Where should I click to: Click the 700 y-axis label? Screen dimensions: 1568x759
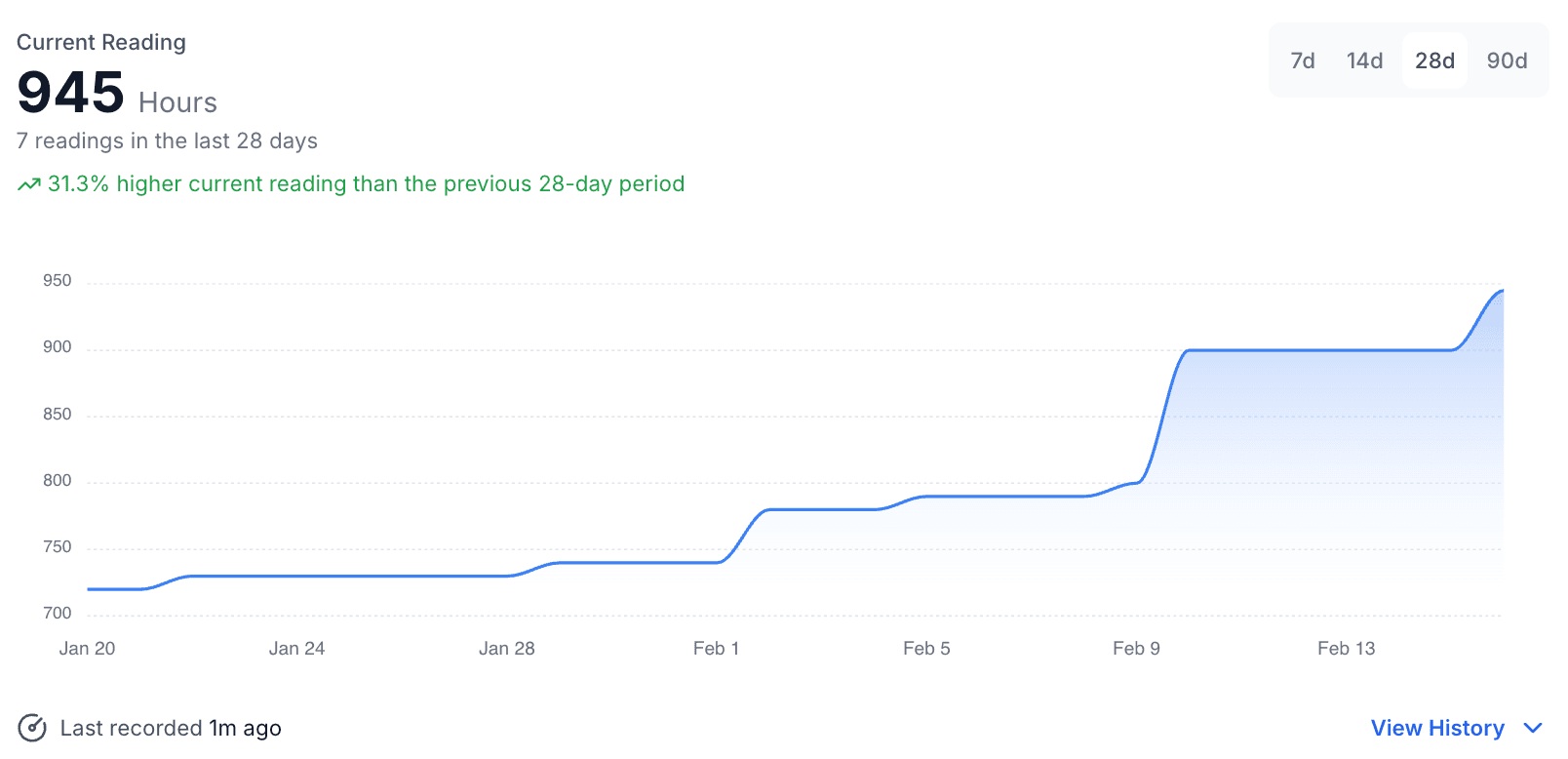[x=57, y=614]
